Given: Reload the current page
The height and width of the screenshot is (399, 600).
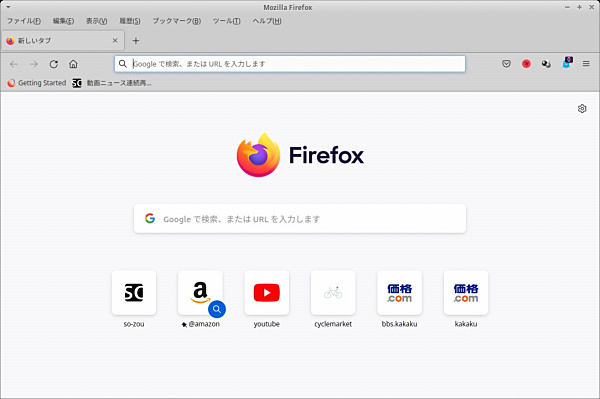Looking at the screenshot, I should pyautogui.click(x=54, y=64).
